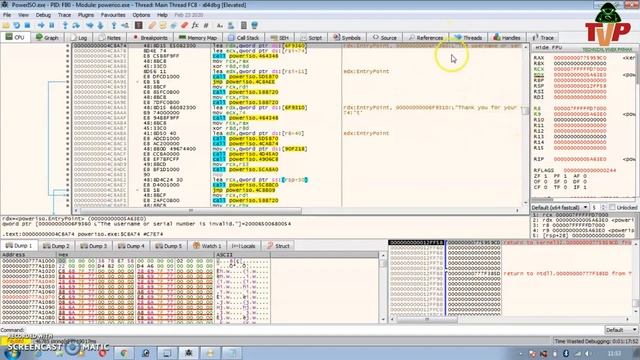Open the Help menu

[x=162, y=15]
